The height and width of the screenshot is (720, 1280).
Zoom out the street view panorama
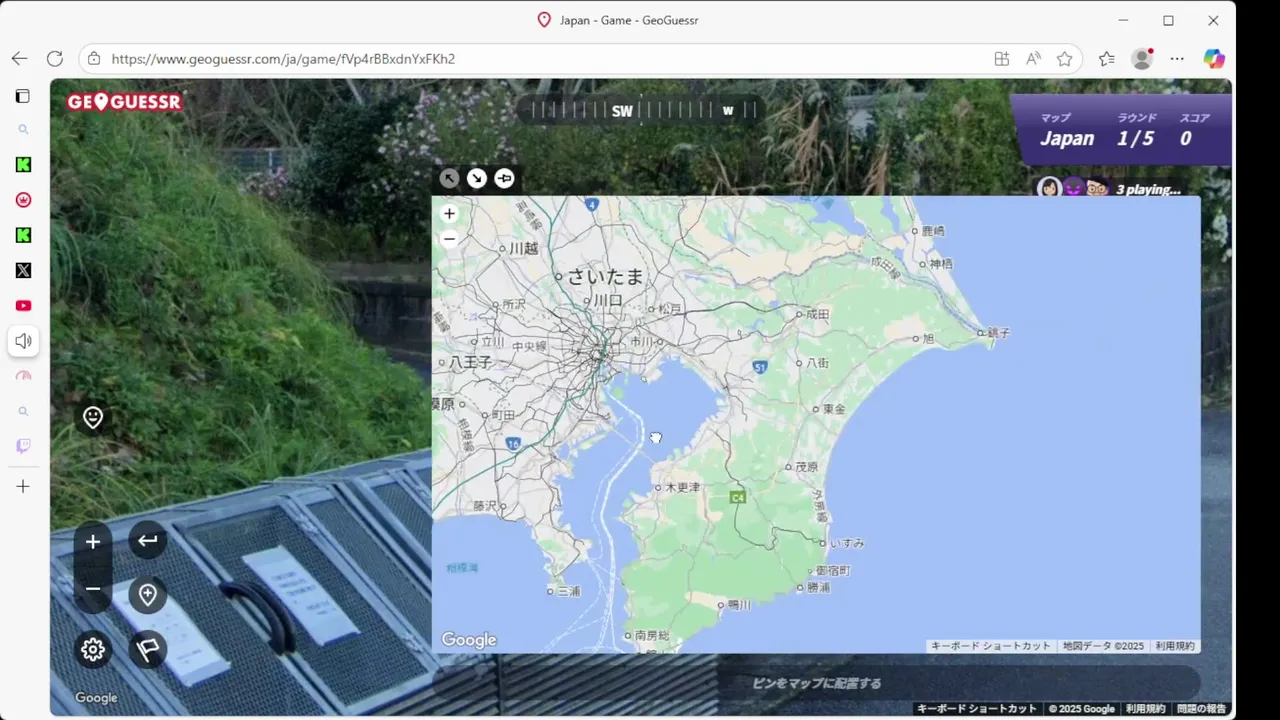93,589
